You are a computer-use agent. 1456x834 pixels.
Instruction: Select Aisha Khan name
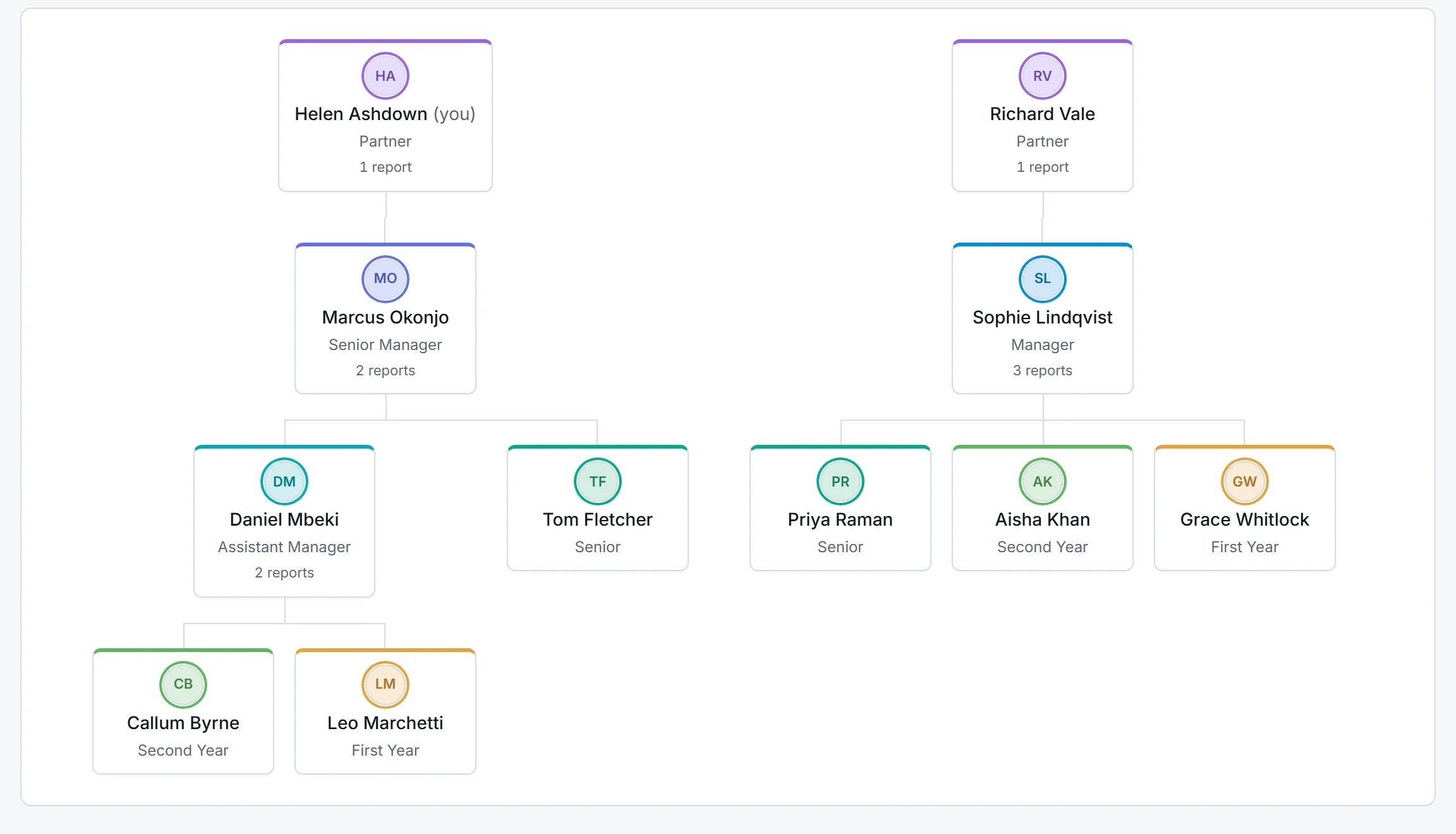[x=1043, y=519]
